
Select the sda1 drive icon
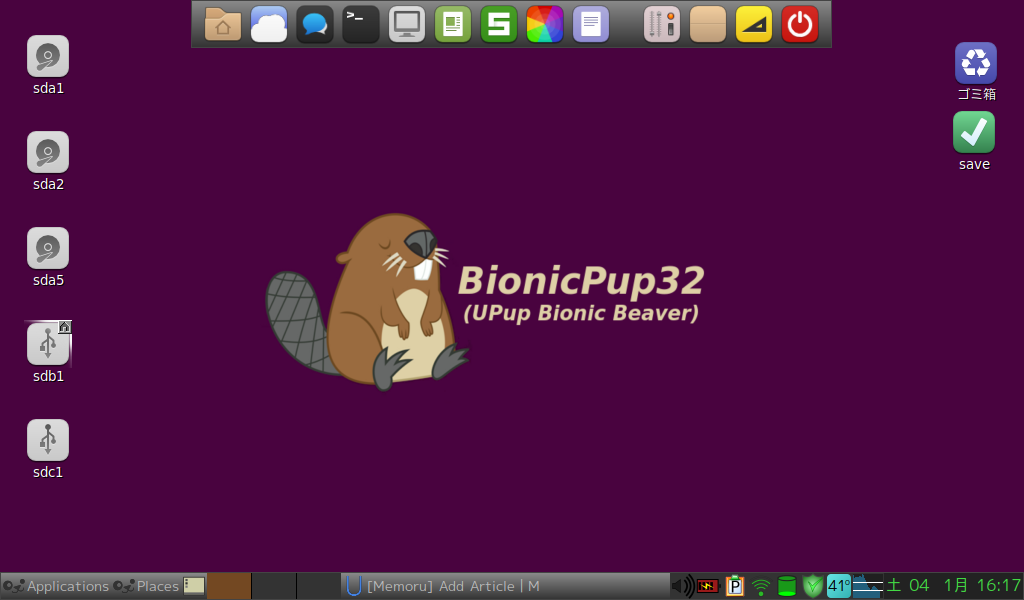tap(48, 56)
